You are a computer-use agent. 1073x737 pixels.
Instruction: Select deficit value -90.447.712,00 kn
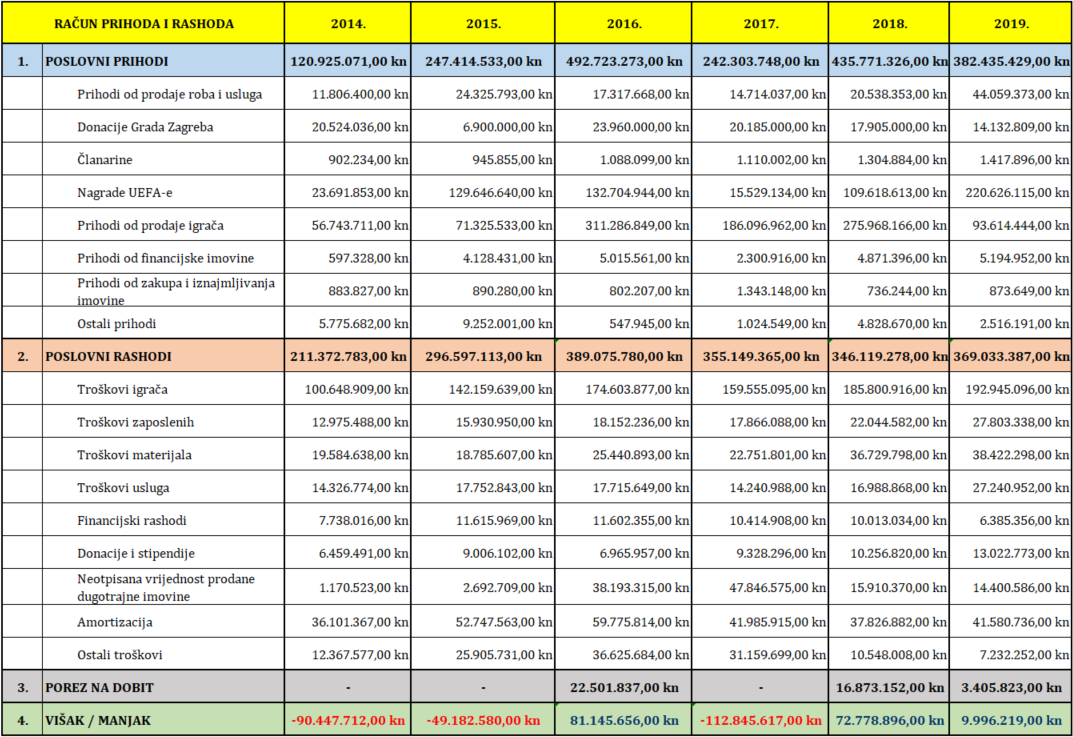point(348,721)
